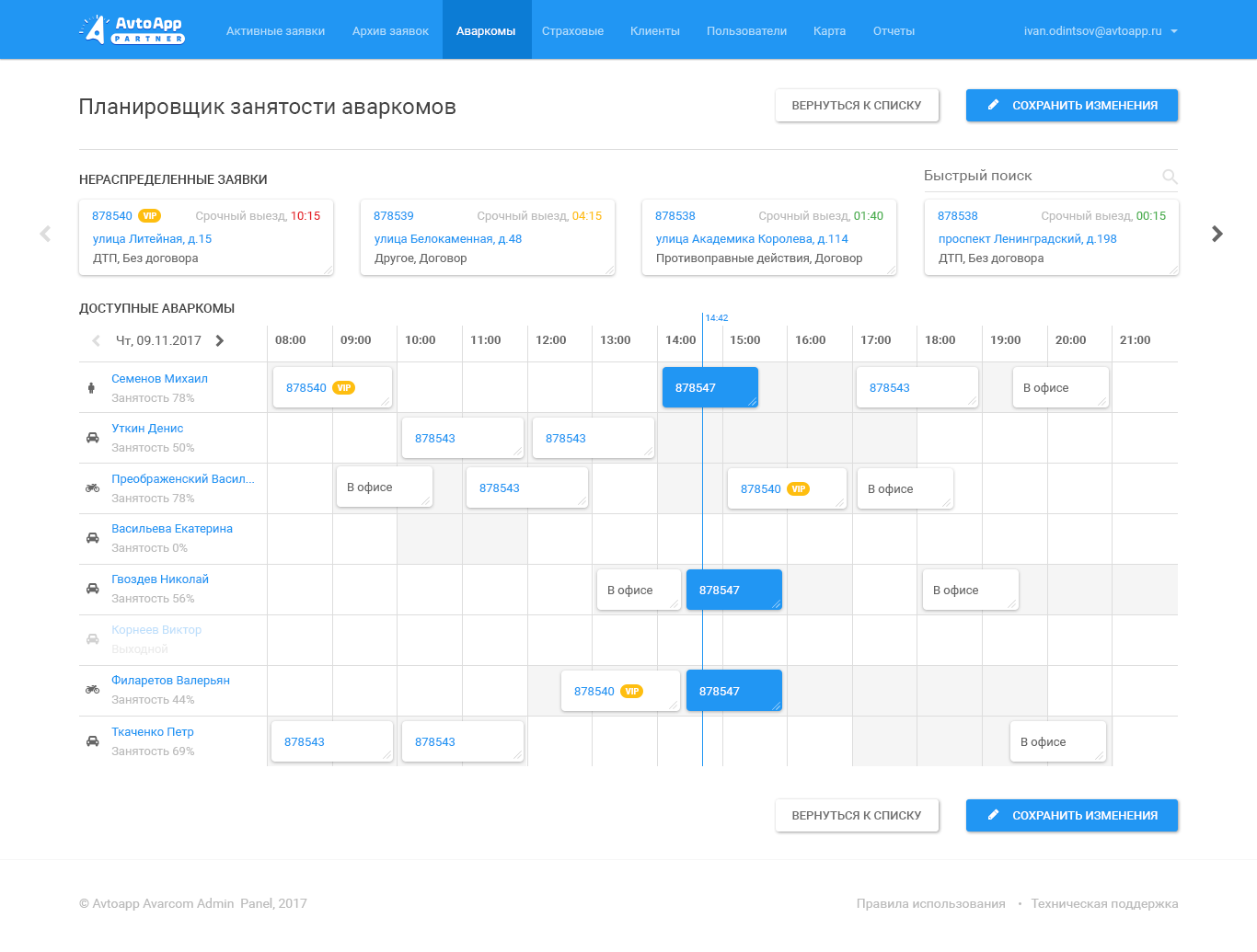Open address link улица Академика Королева, д.114
1257x952 pixels.
[752, 239]
